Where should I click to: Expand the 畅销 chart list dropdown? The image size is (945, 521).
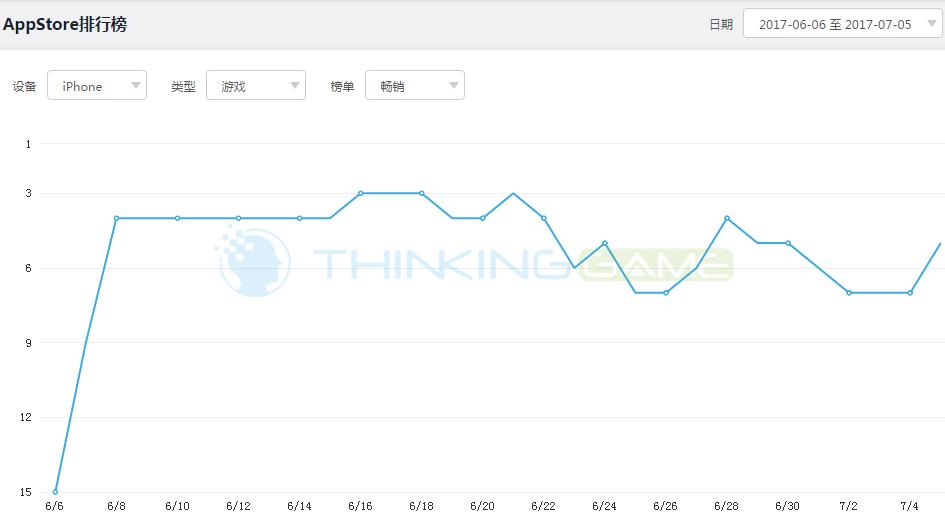(x=414, y=86)
